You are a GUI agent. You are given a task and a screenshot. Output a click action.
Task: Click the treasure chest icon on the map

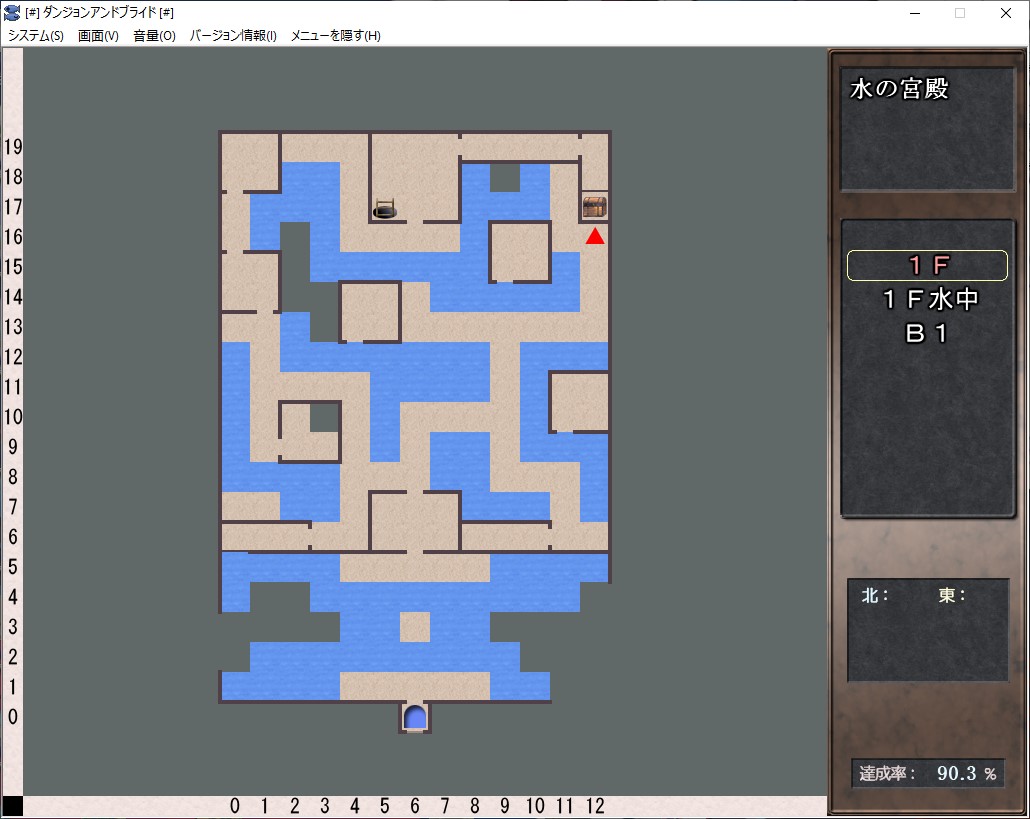(x=594, y=207)
